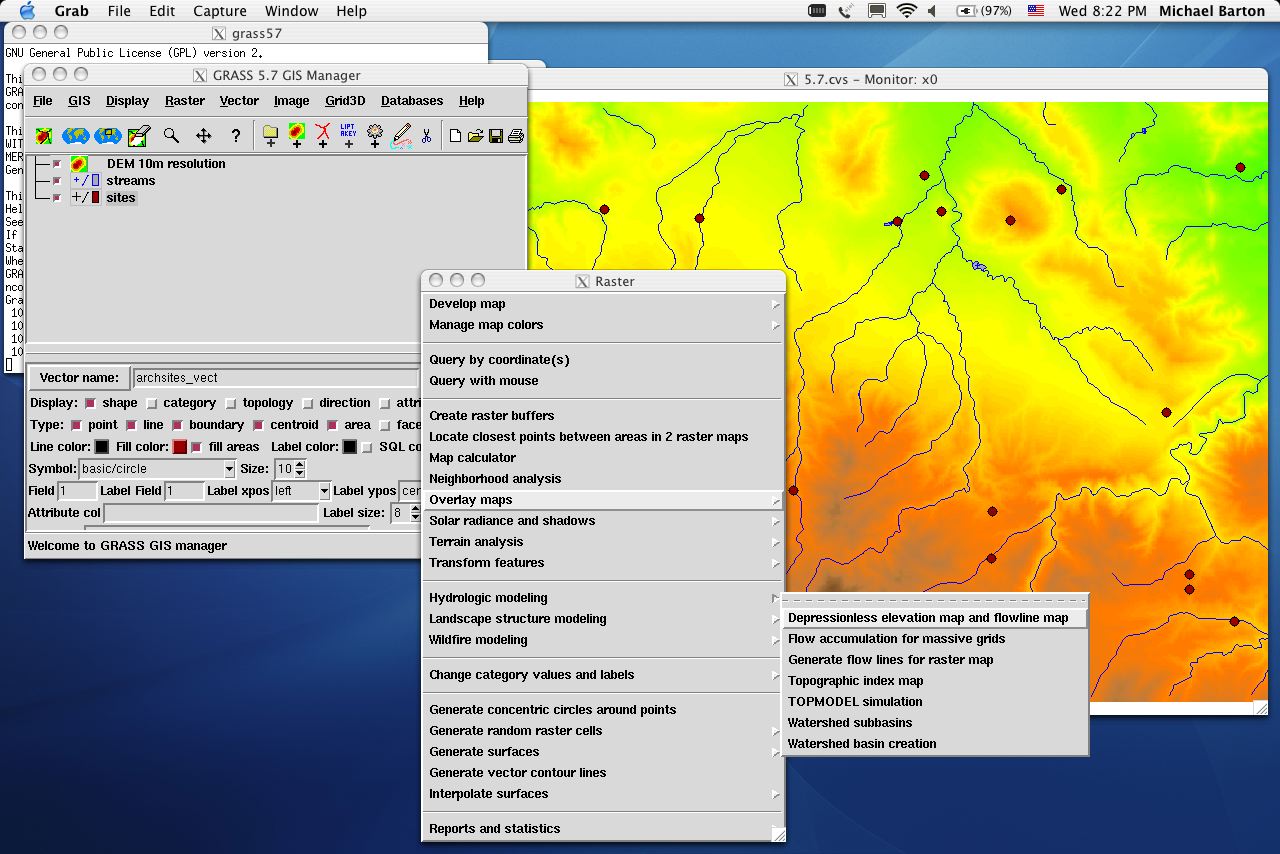The image size is (1280, 854).
Task: Open the Raster menu in GIS Manager
Action: (x=185, y=101)
